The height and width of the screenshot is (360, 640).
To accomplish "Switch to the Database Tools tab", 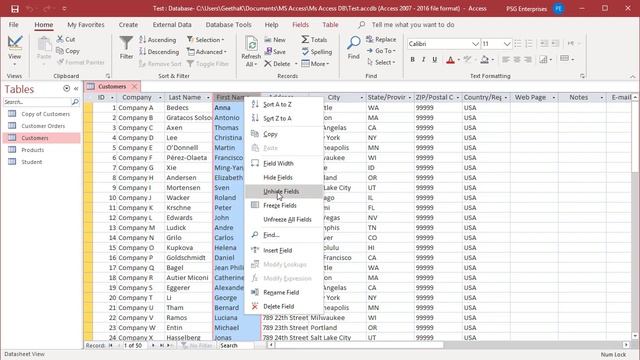I will click(x=229, y=24).
